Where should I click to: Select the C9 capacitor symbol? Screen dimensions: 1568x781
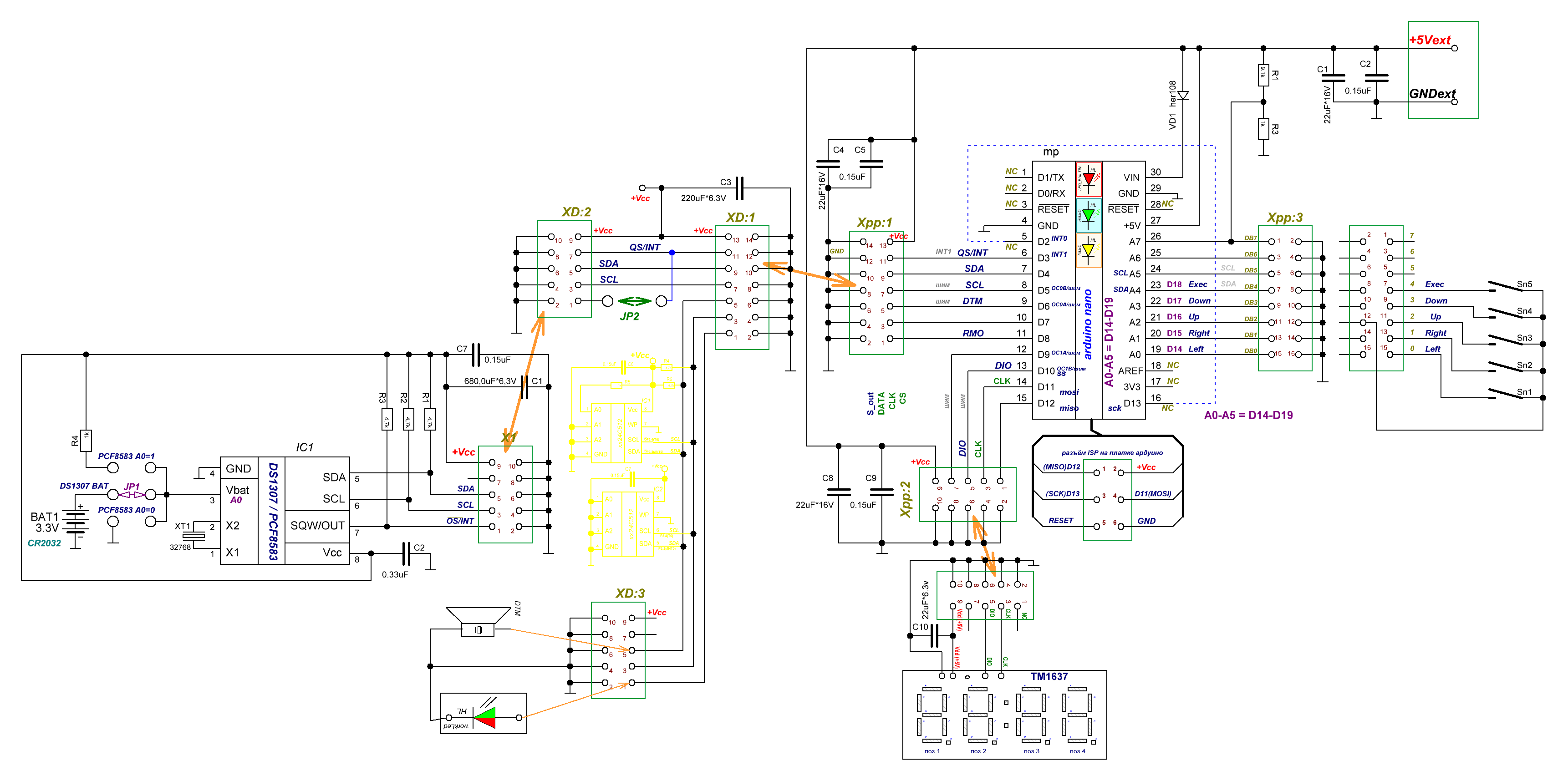[882, 492]
